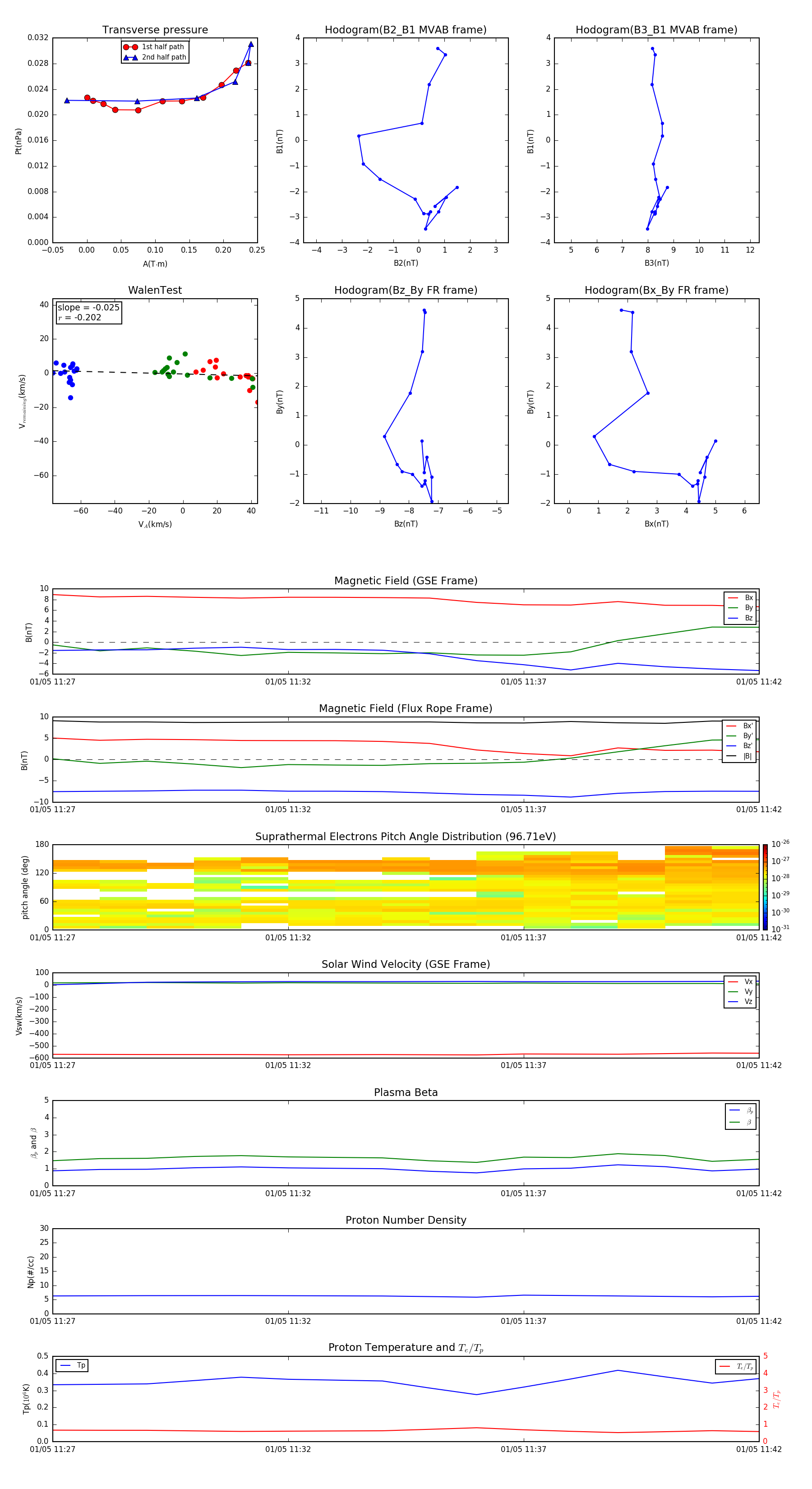Click the 'Suprathermal Electrons Pitch Angle Distribution' title
Viewport: 812px width, 1489px height.
(x=405, y=837)
